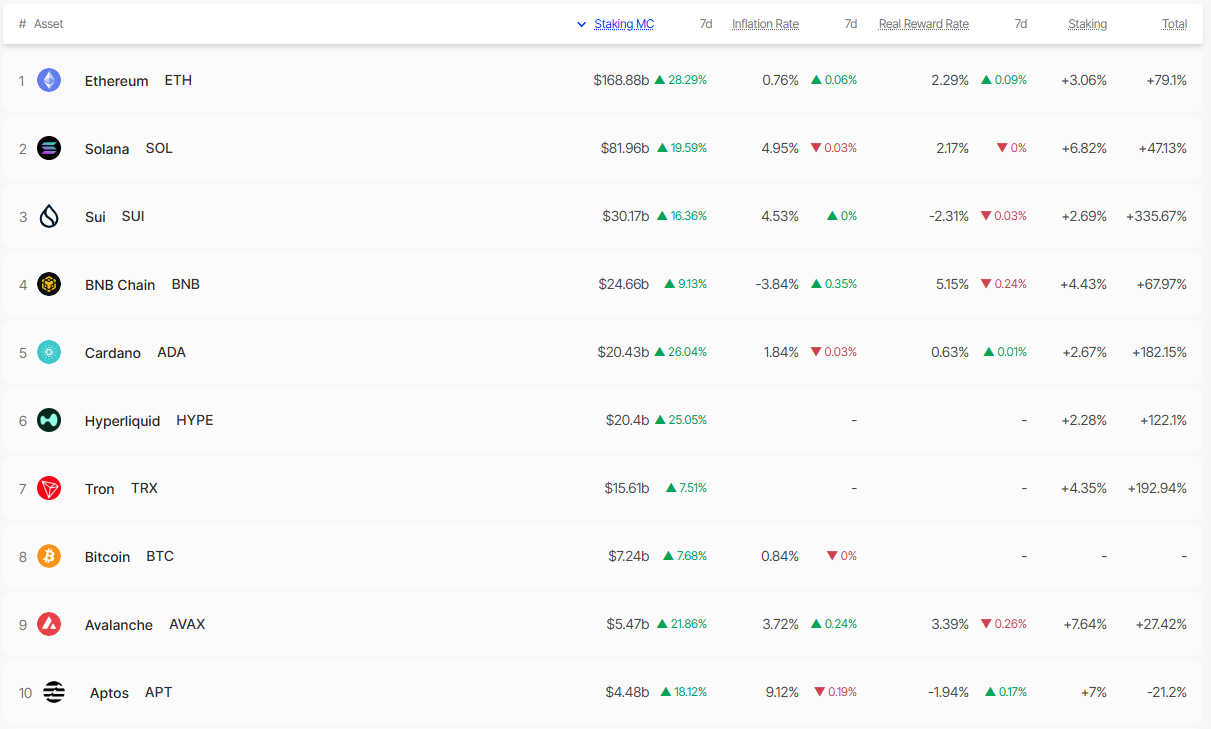This screenshot has width=1211, height=729.
Task: Sort by Total column header
Action: point(1174,24)
